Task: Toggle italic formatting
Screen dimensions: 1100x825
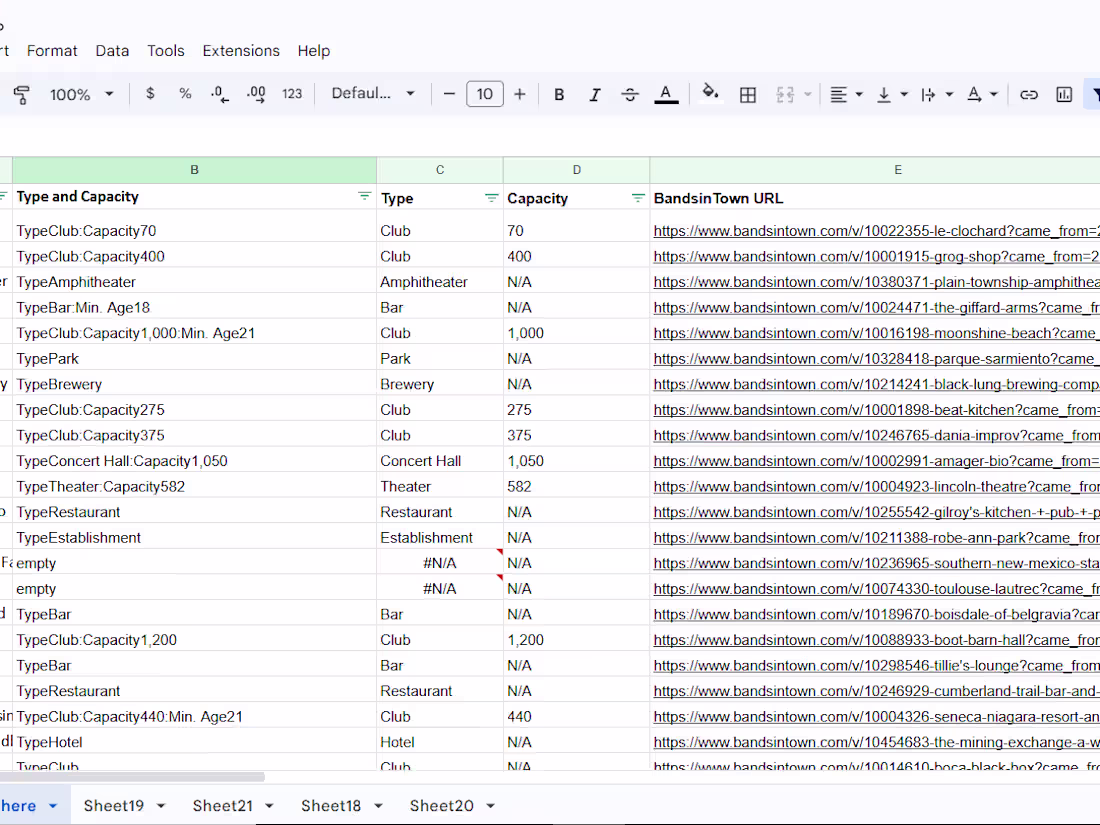Action: (594, 94)
